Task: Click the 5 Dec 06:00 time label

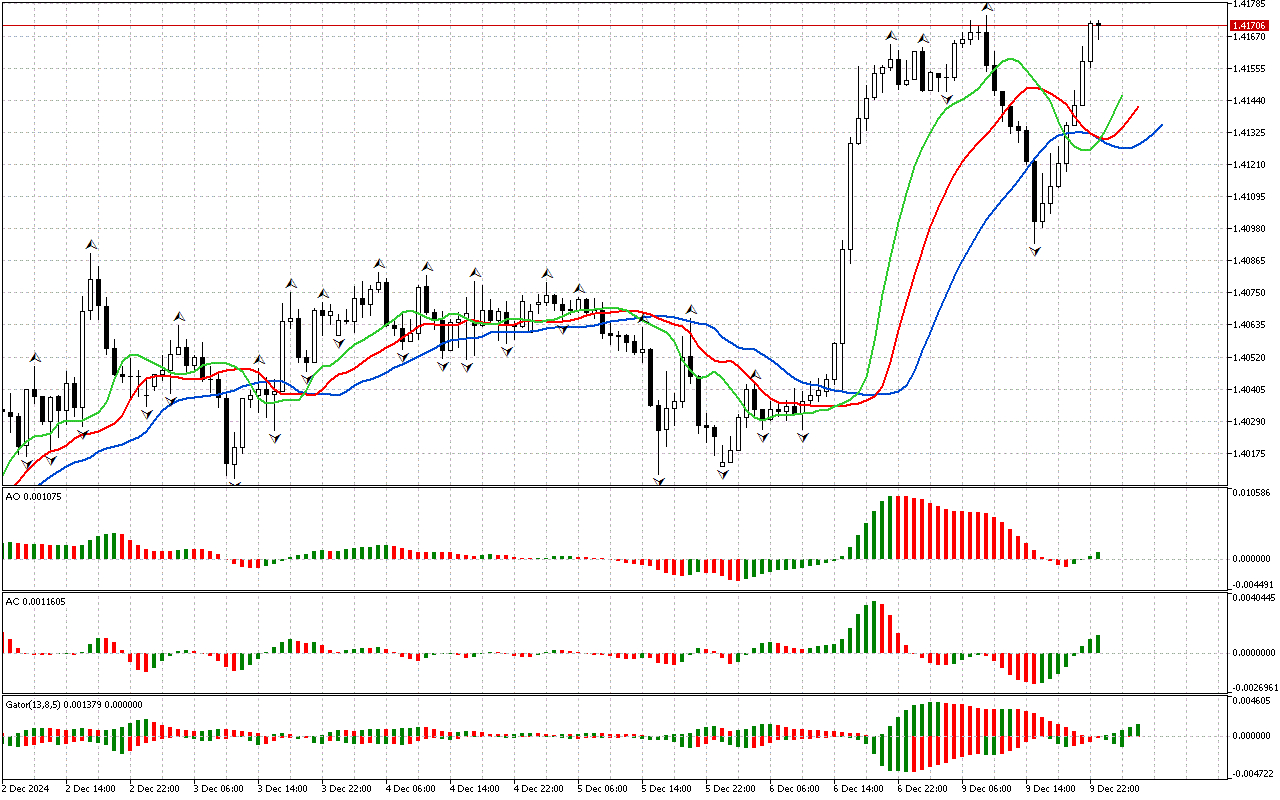Action: tap(605, 788)
